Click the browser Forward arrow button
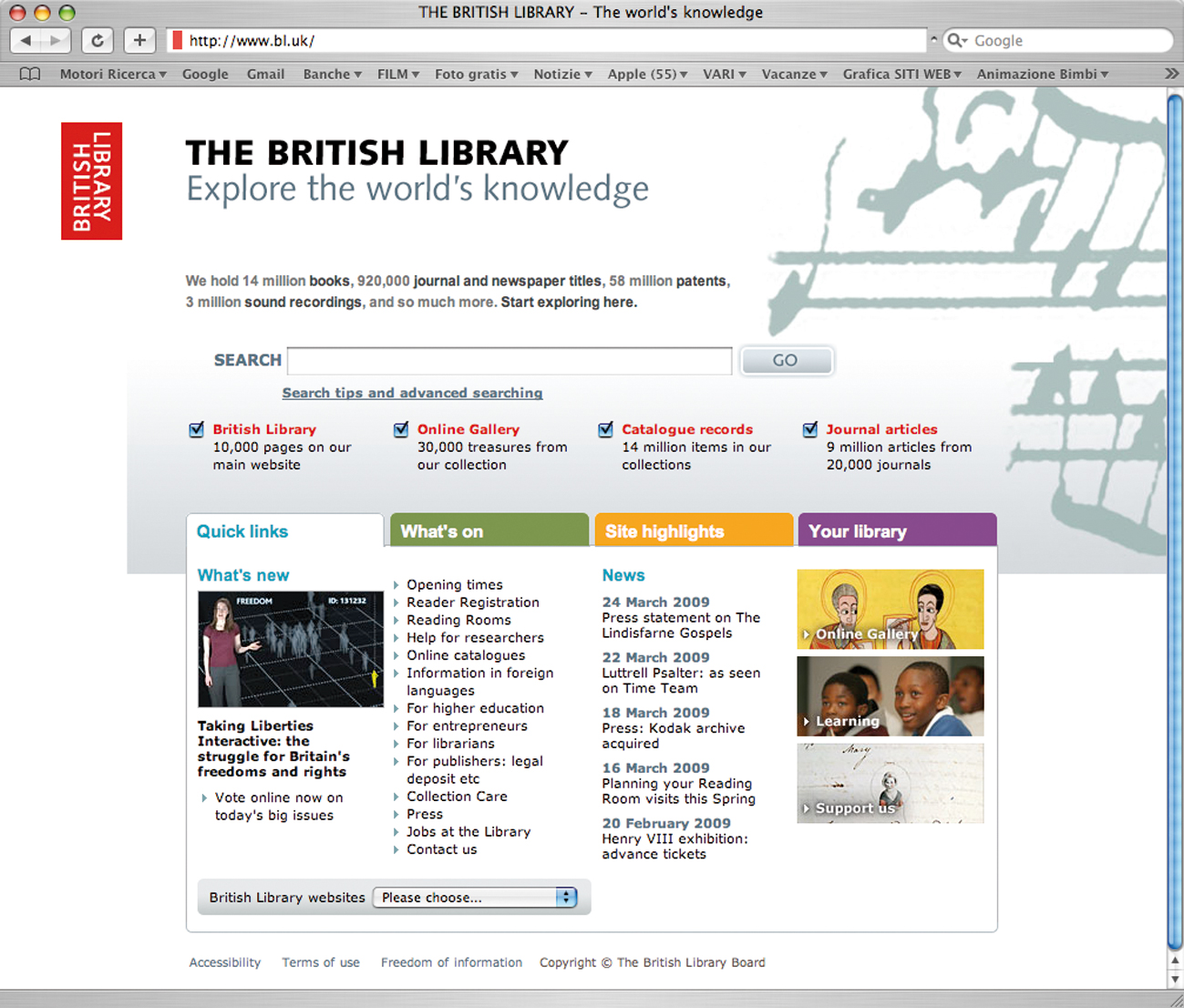This screenshot has width=1184, height=1008. pyautogui.click(x=56, y=40)
